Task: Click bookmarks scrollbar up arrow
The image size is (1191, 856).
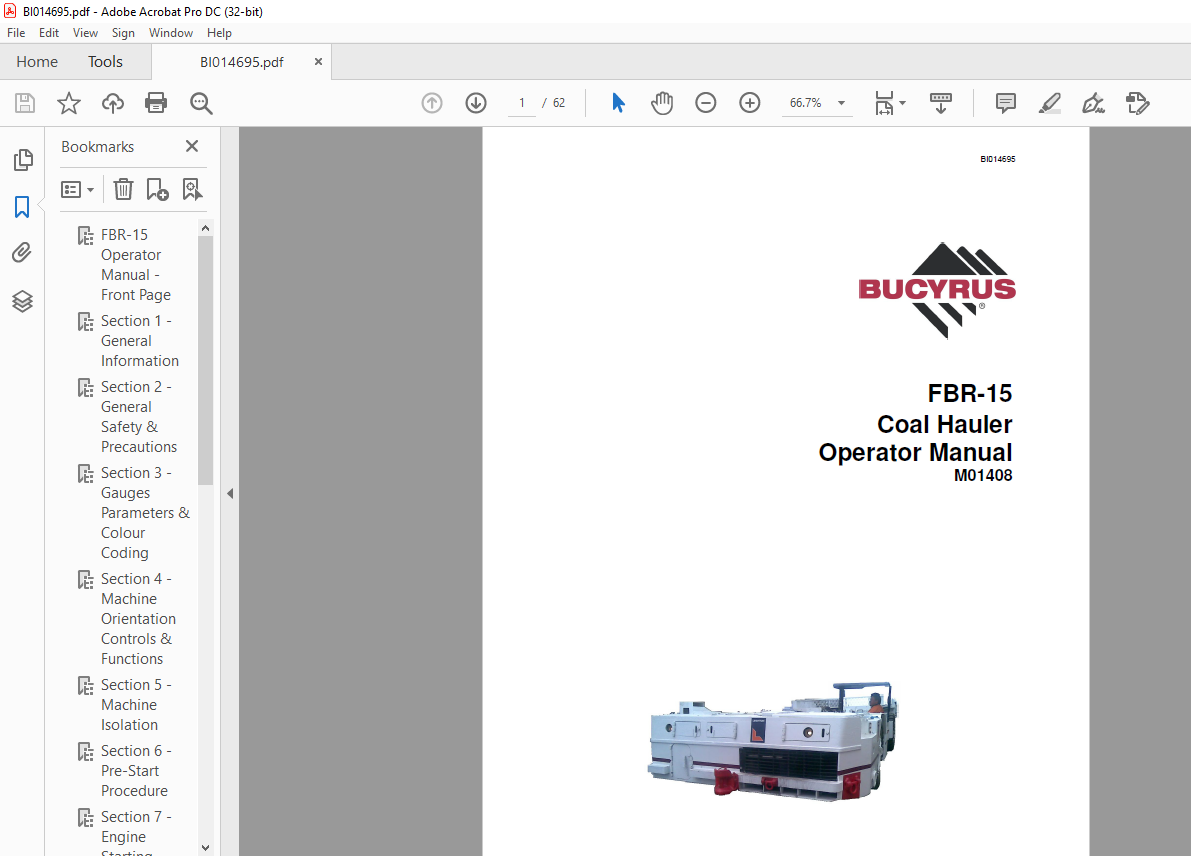Action: (x=205, y=228)
